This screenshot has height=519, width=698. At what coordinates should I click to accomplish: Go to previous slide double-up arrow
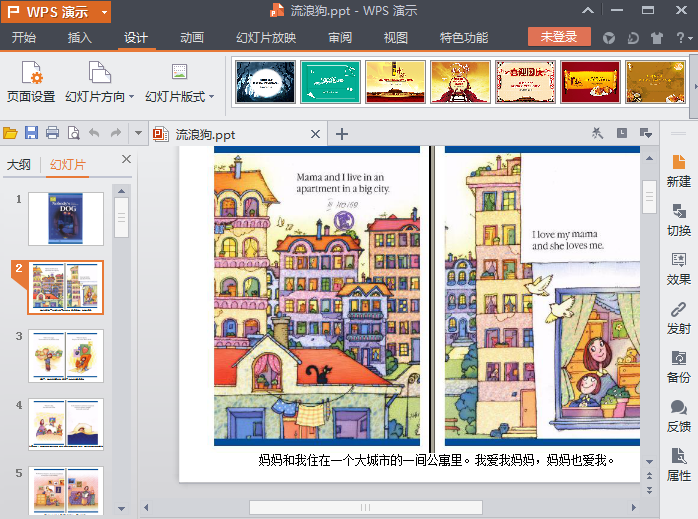tap(649, 476)
